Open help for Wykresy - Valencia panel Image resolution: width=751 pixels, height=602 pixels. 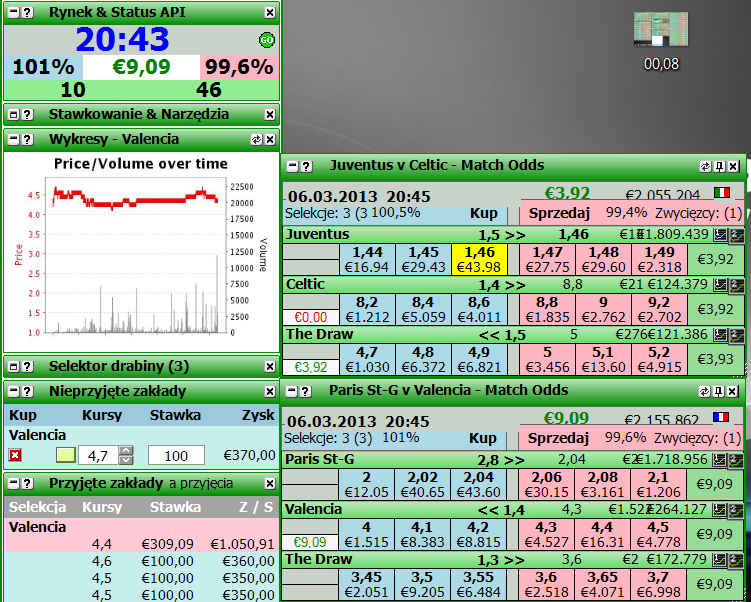point(27,139)
